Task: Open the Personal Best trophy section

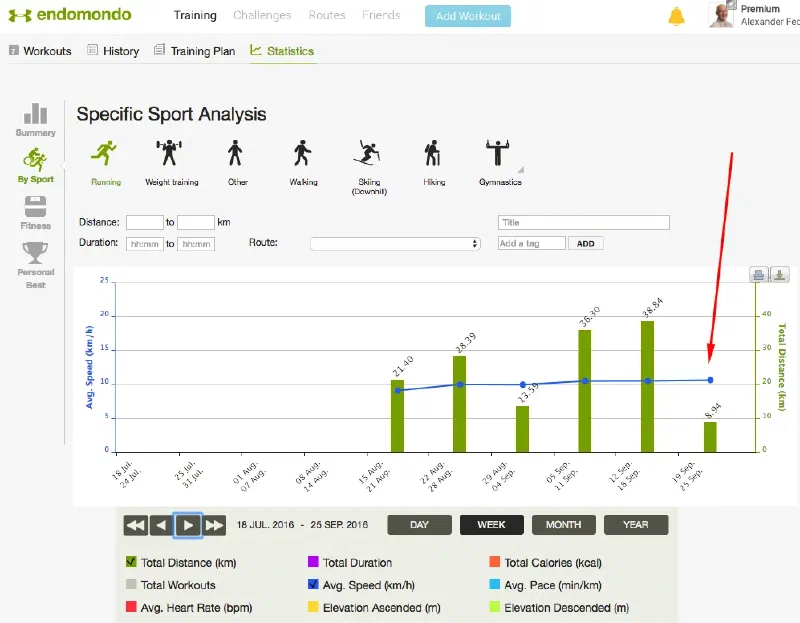Action: (35, 260)
